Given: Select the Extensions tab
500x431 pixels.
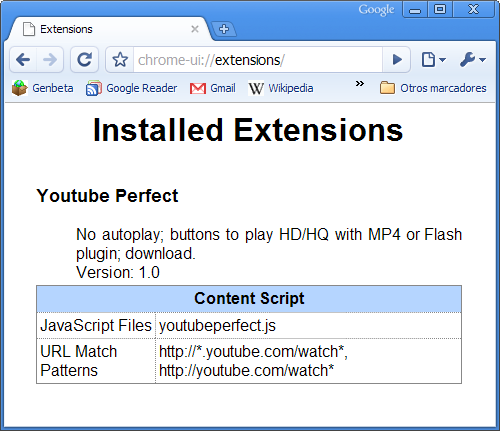Looking at the screenshot, I should [108, 29].
